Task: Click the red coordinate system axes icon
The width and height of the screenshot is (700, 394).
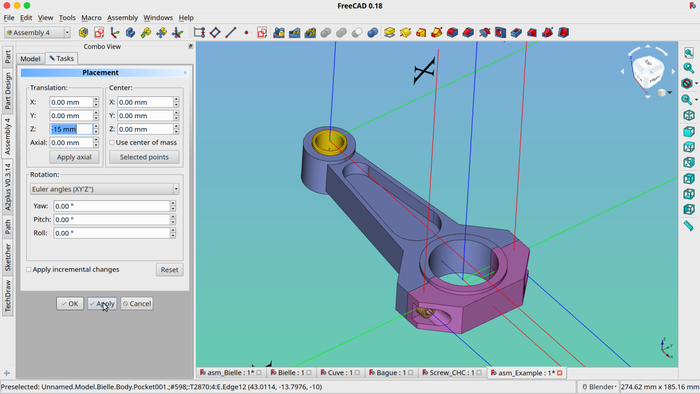Action: 114,33
